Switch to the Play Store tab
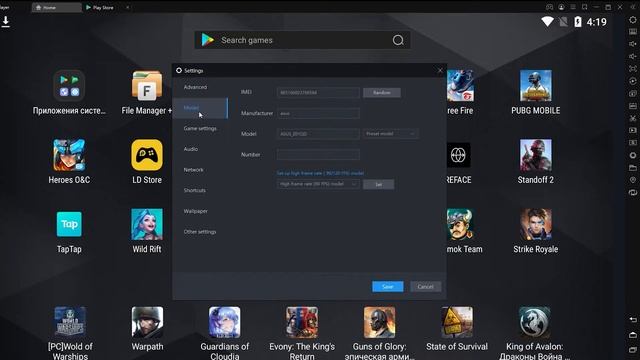The image size is (640, 360). (100, 7)
